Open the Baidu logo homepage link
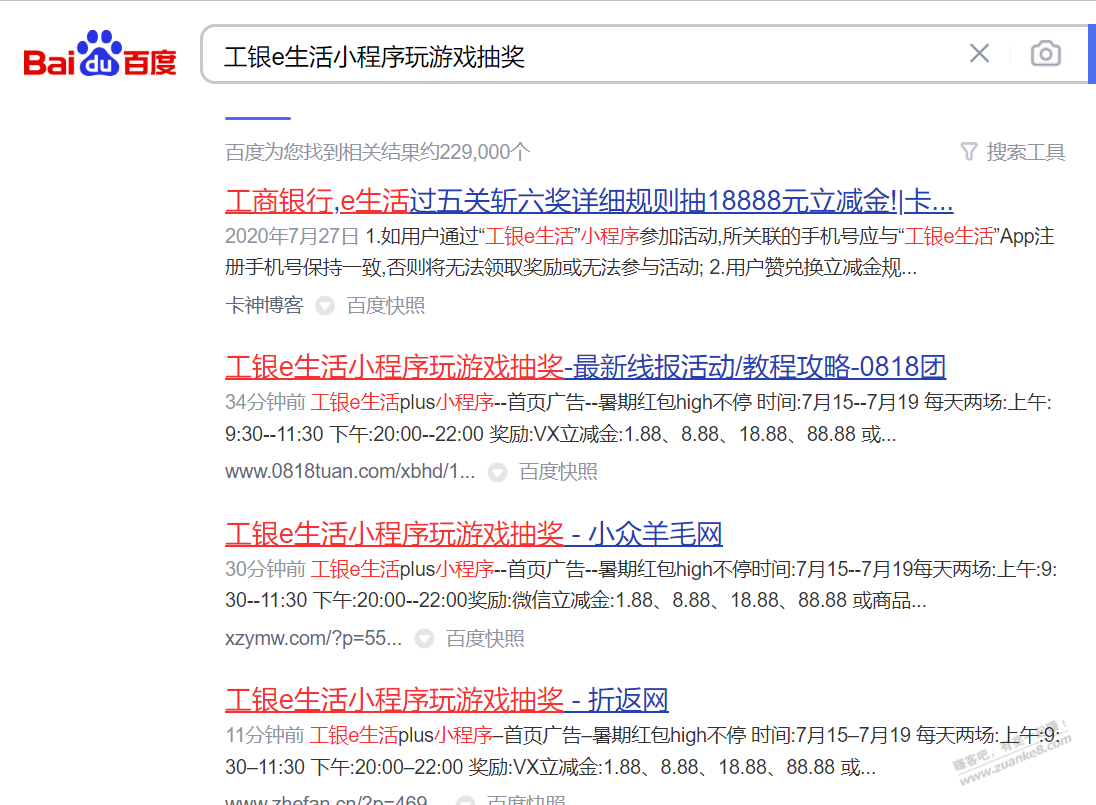This screenshot has width=1096, height=805. click(99, 54)
